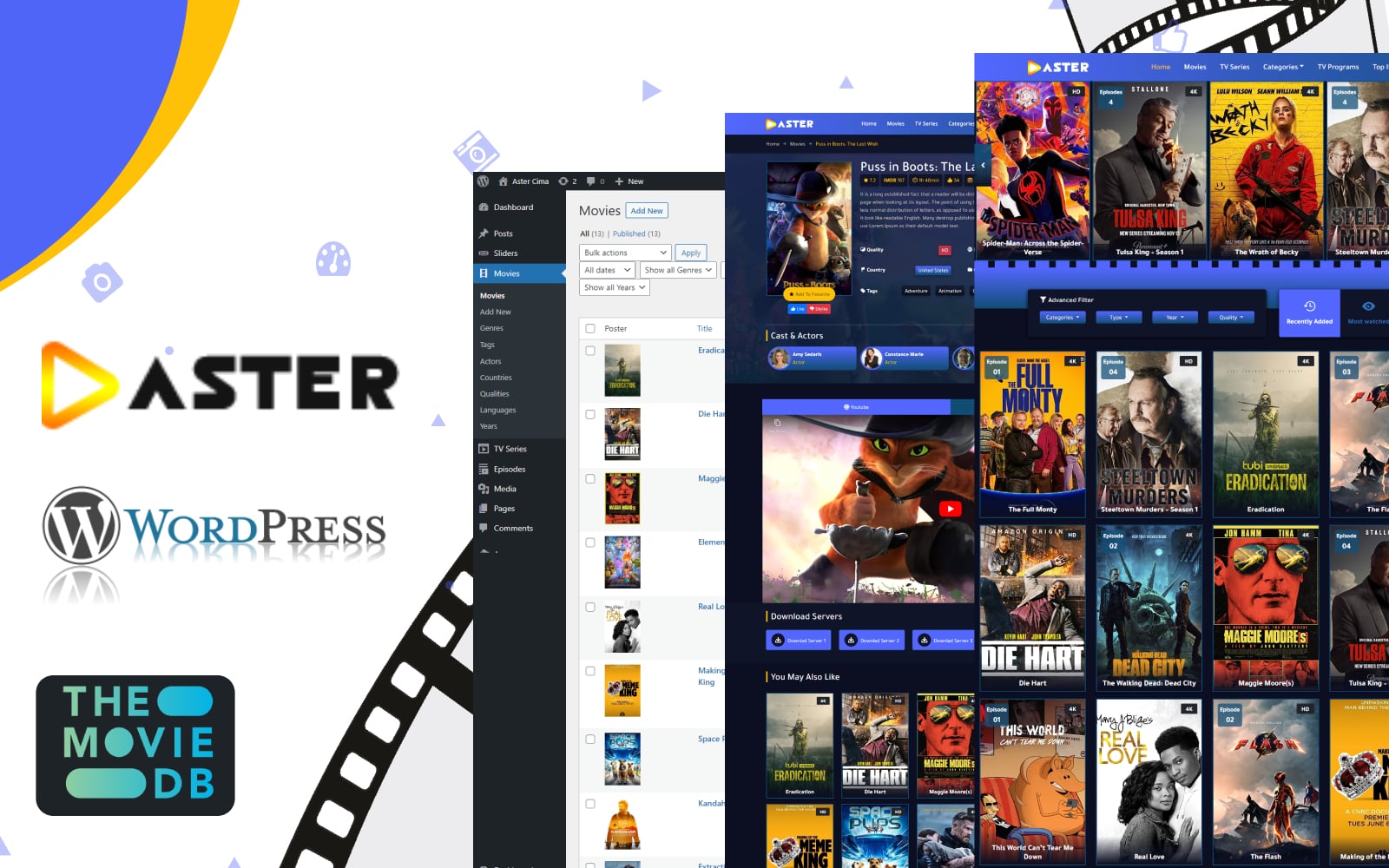This screenshot has height=868, width=1389.
Task: Open Comments from the admin sidebar icon
Action: coord(483,528)
